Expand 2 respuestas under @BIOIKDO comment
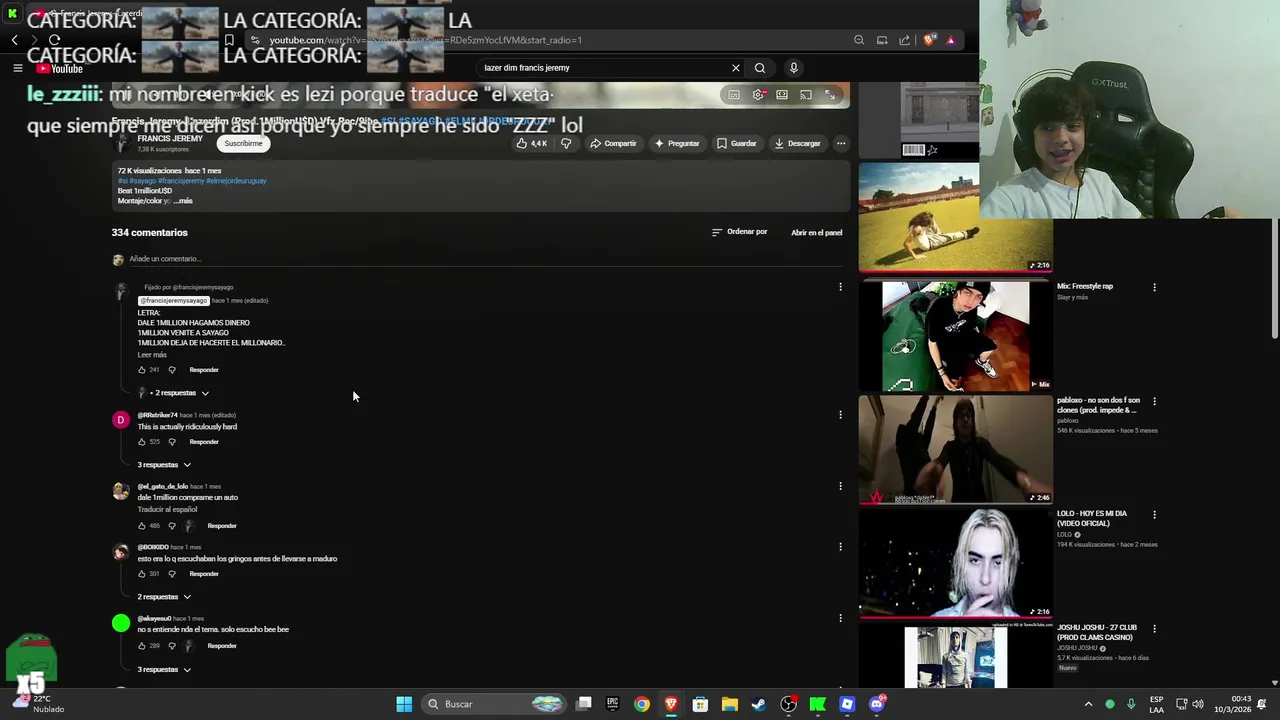Image resolution: width=1280 pixels, height=720 pixels. [x=164, y=597]
